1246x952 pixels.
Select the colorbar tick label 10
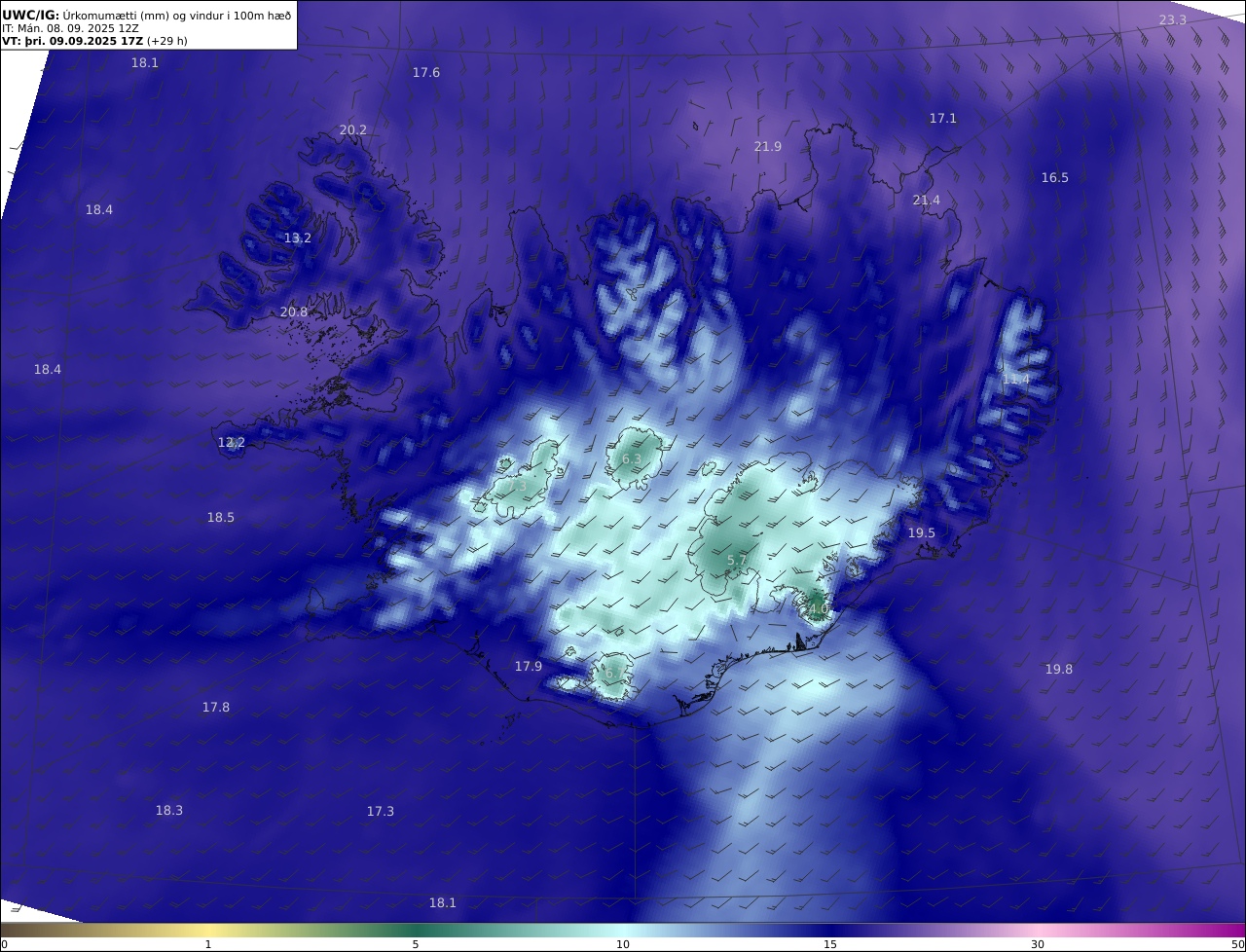click(623, 944)
